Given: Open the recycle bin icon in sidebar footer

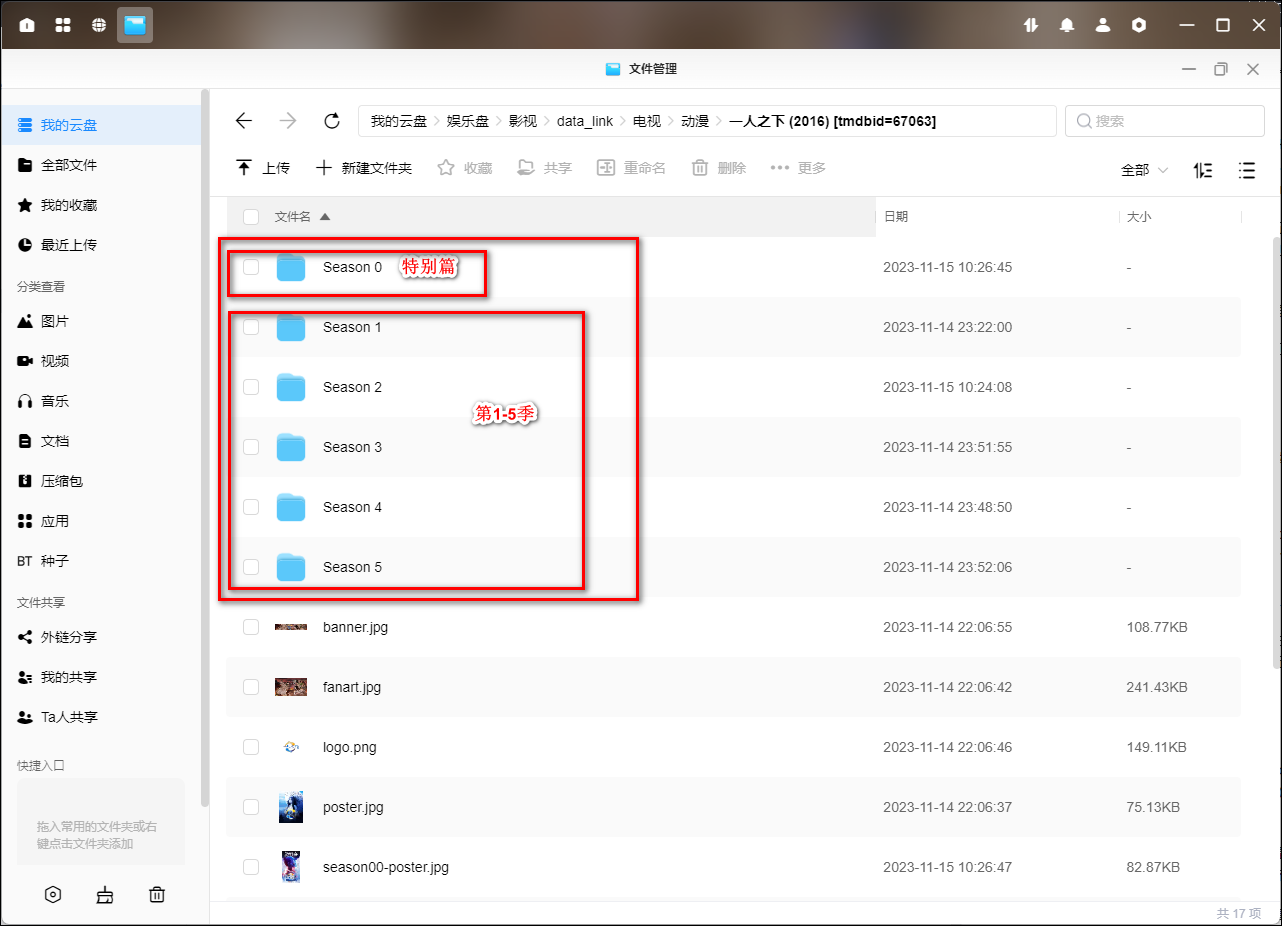Looking at the screenshot, I should tap(157, 895).
